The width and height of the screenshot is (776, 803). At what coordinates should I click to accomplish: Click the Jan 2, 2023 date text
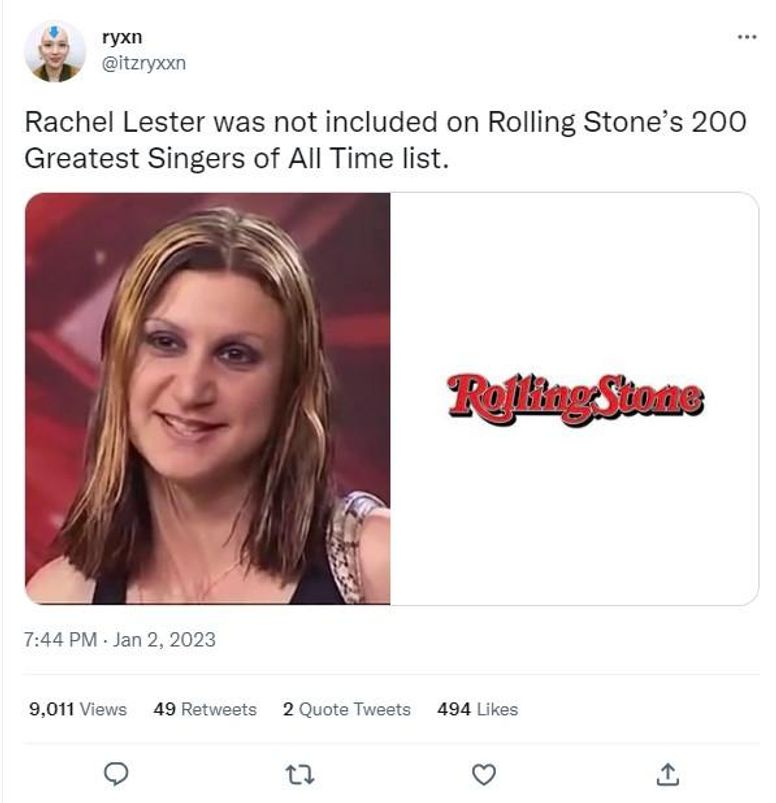click(164, 640)
